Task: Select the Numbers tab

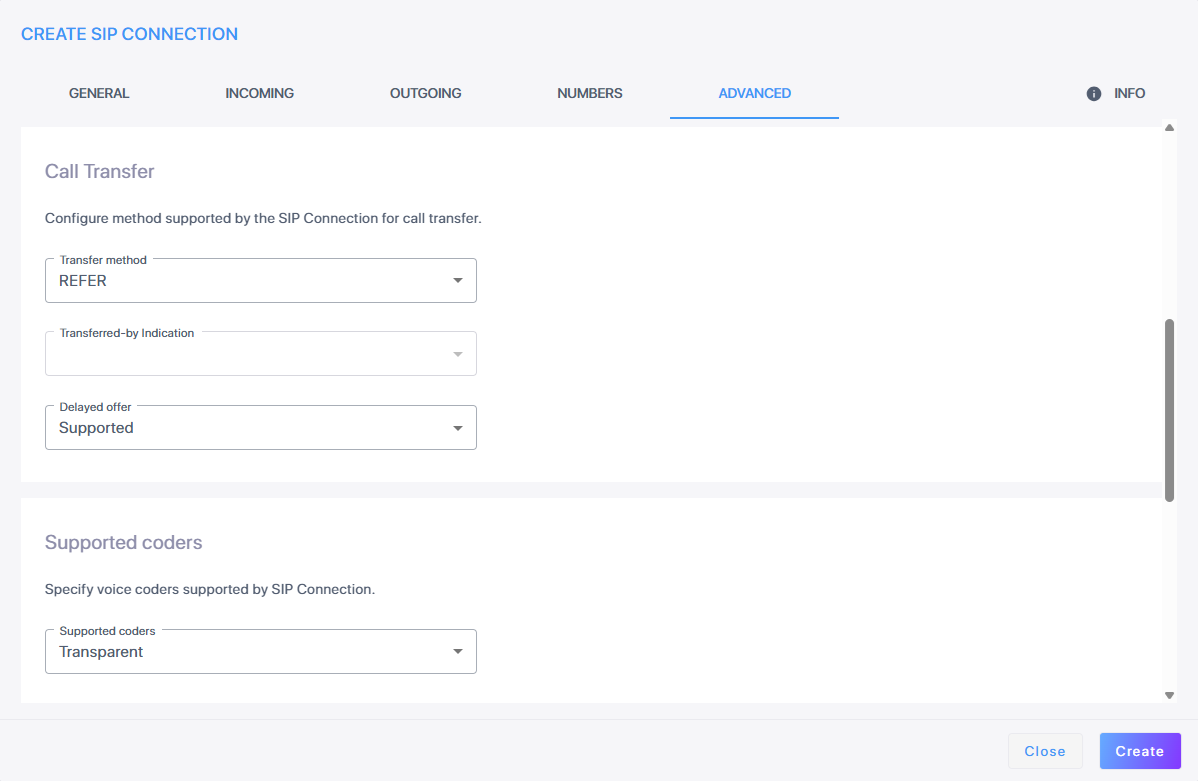Action: [590, 94]
